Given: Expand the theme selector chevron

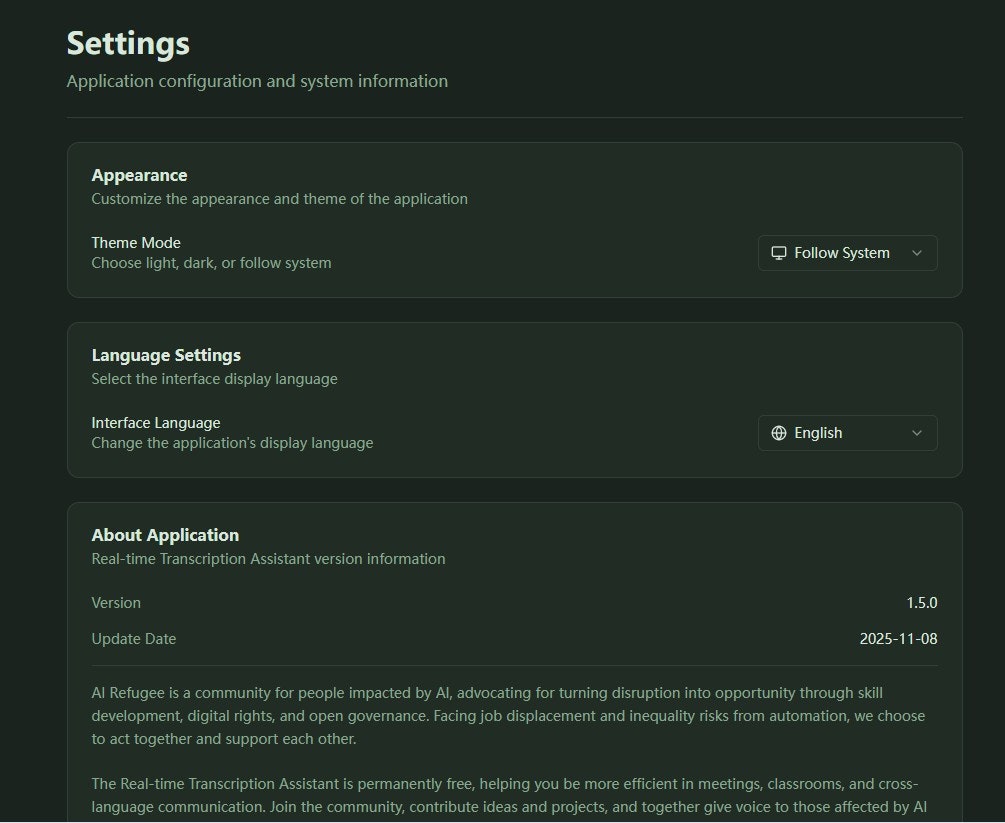Looking at the screenshot, I should 916,253.
